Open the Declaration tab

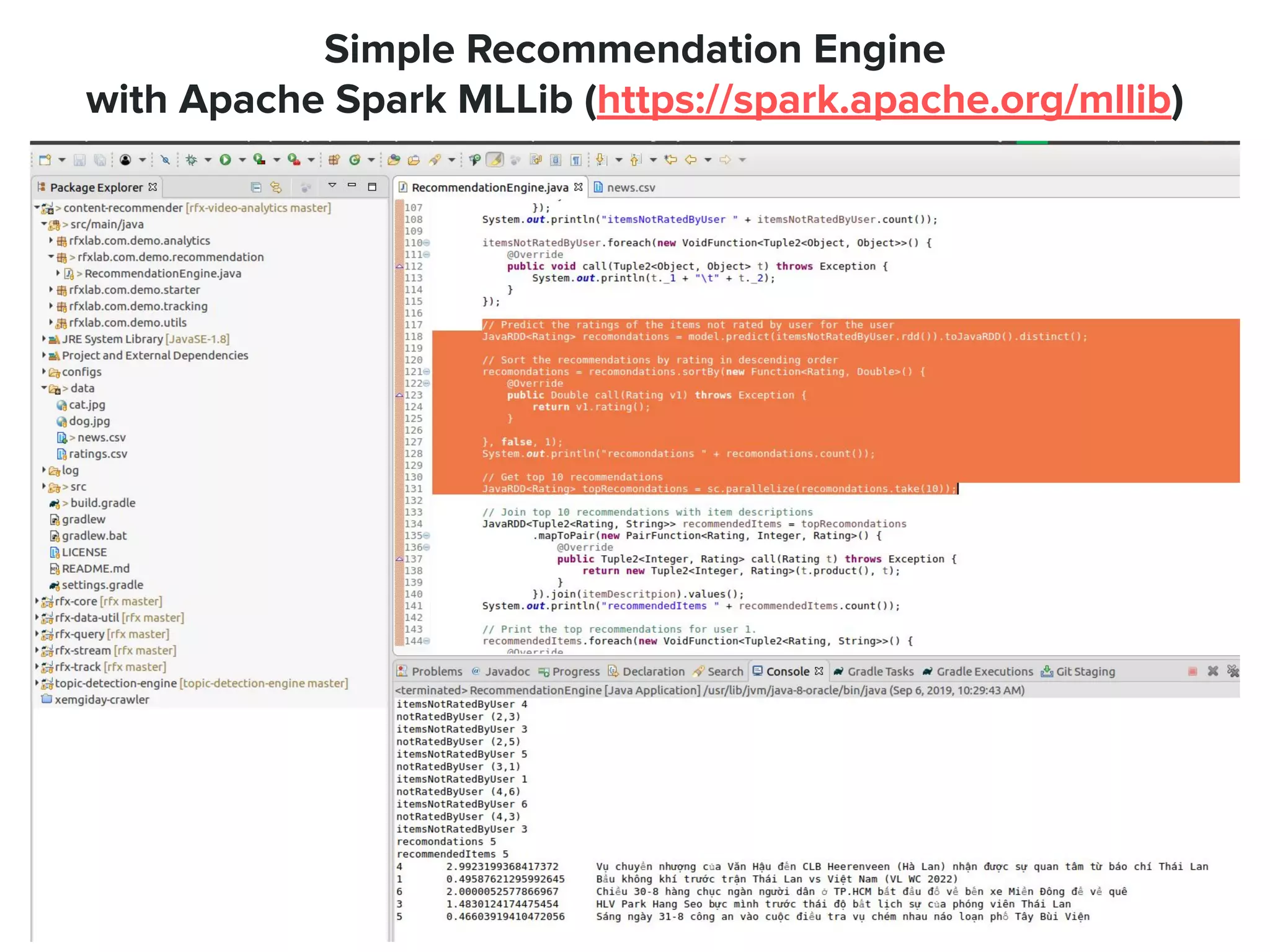646,671
